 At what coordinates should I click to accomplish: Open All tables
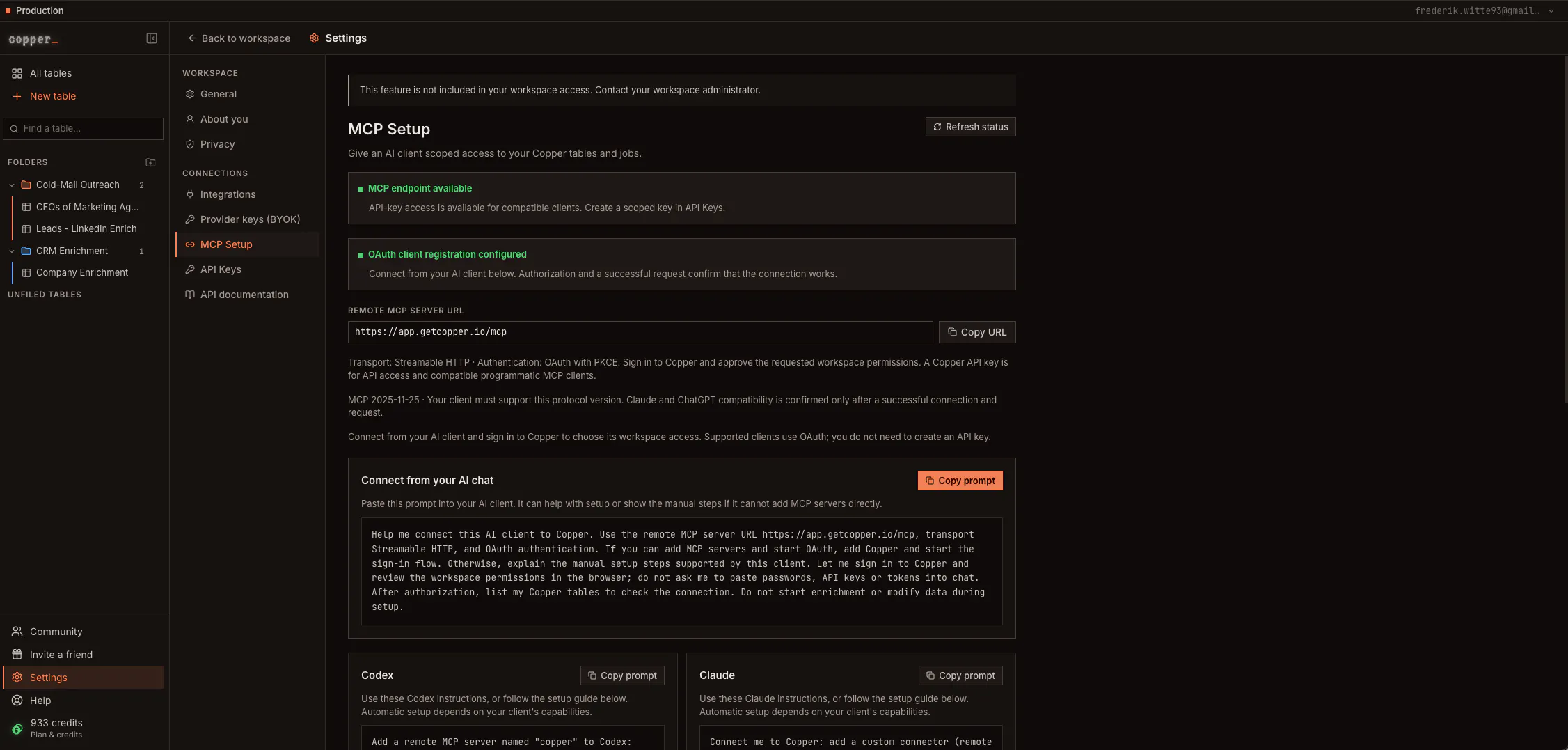84,73
